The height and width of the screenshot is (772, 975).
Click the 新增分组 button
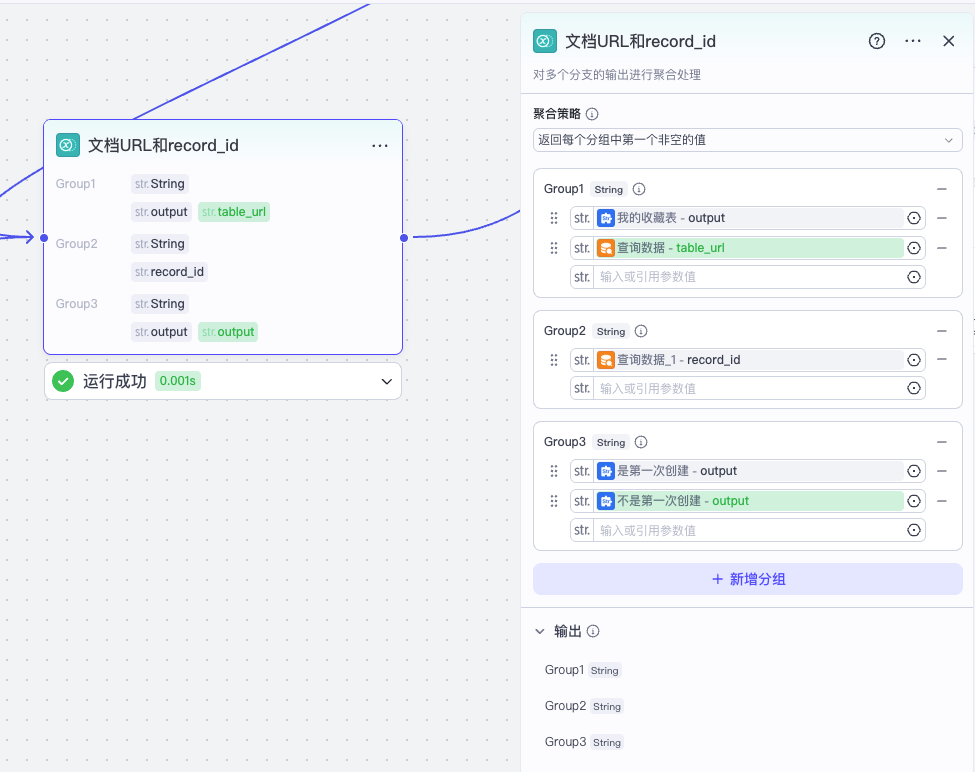[748, 579]
